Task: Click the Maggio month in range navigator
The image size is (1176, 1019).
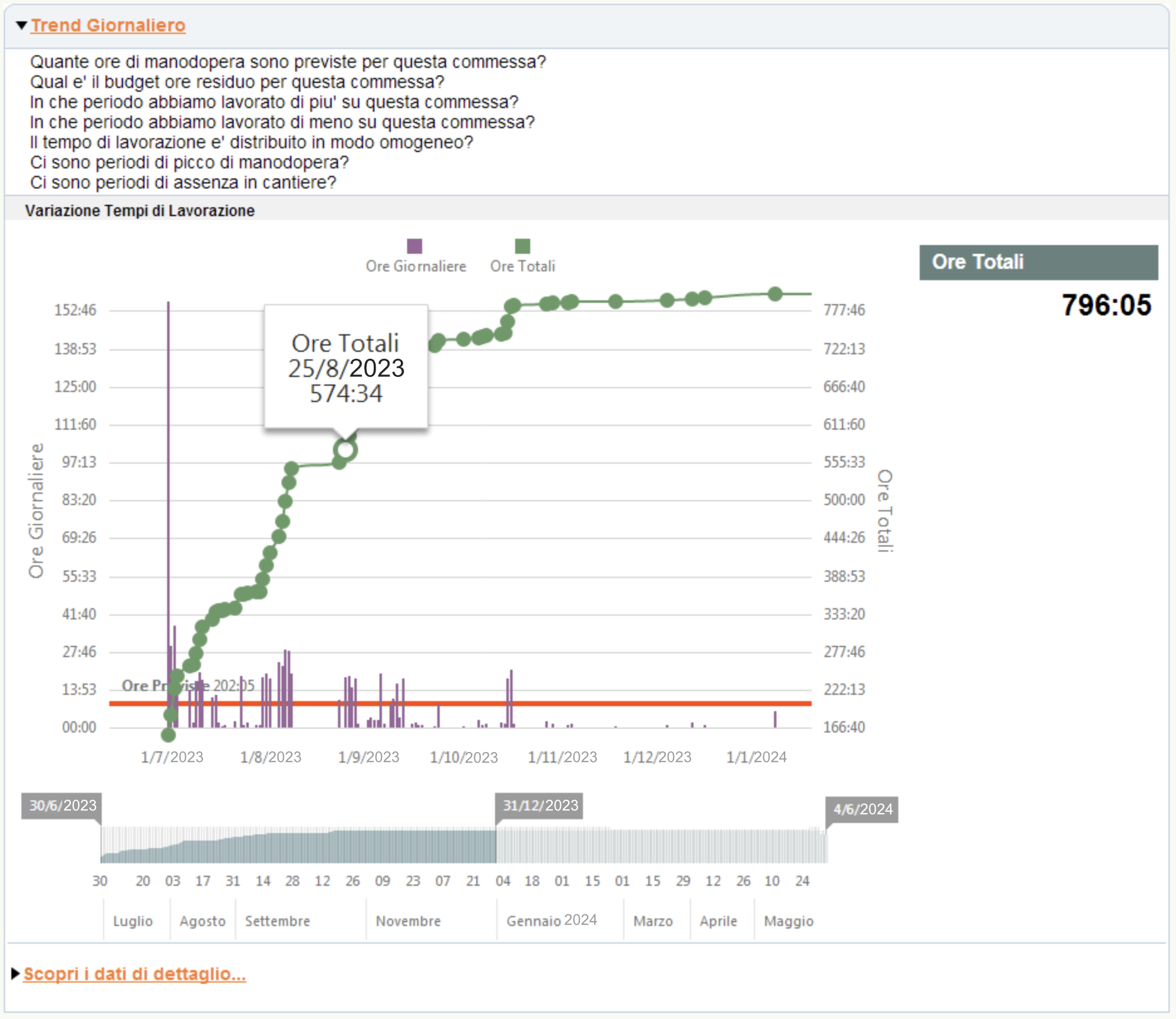Action: (x=788, y=921)
